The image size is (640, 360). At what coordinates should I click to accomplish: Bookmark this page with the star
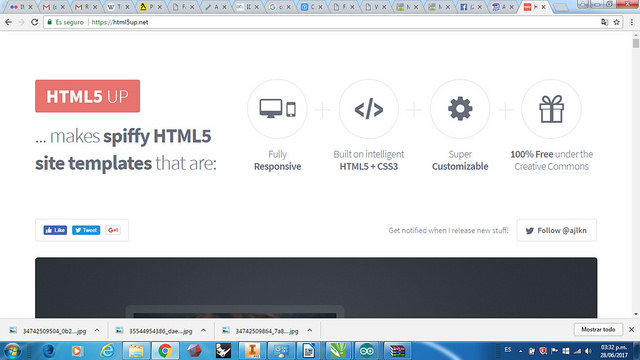pyautogui.click(x=616, y=22)
